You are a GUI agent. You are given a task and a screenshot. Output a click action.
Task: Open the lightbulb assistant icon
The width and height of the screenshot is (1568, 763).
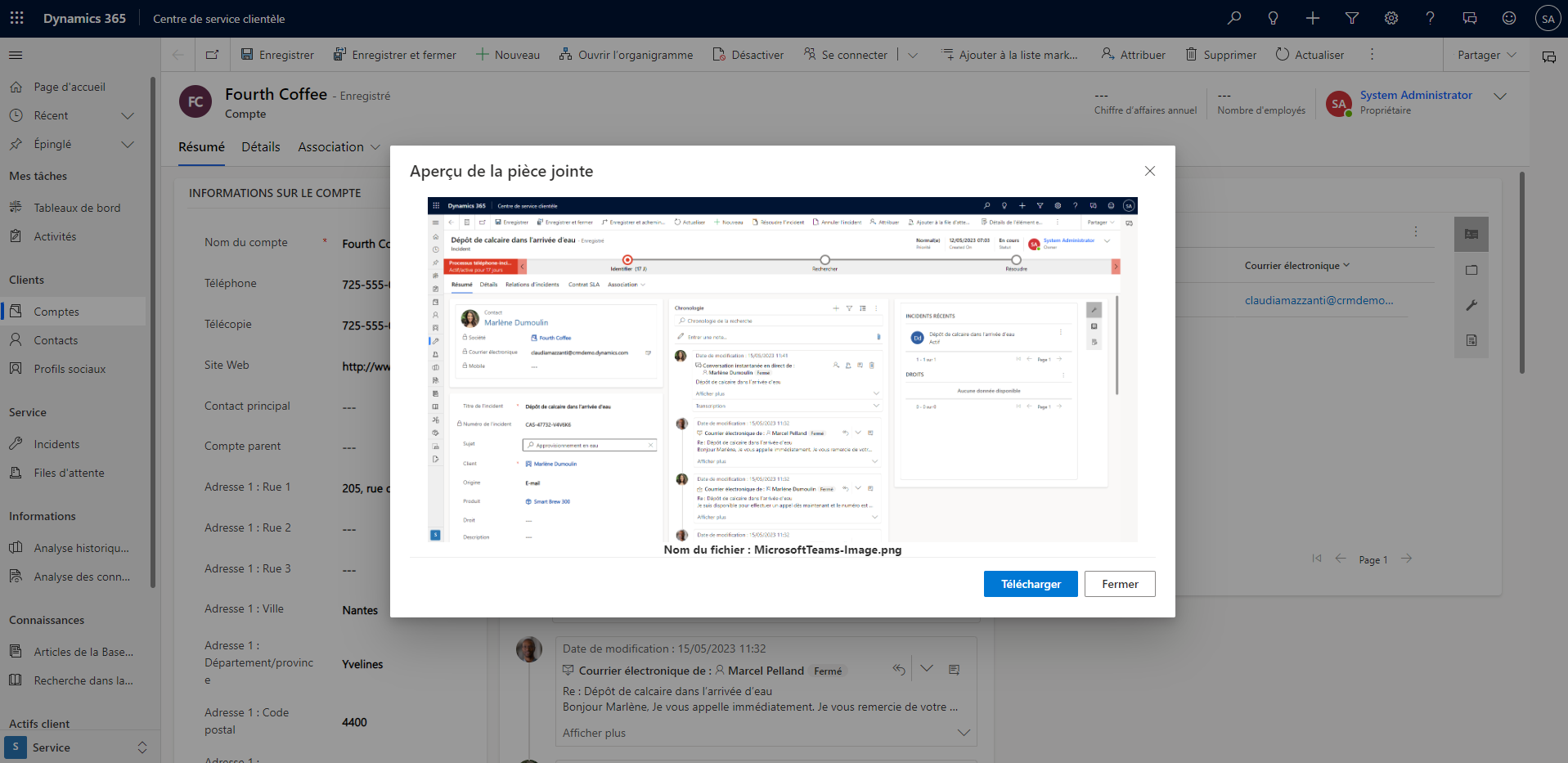1274,18
